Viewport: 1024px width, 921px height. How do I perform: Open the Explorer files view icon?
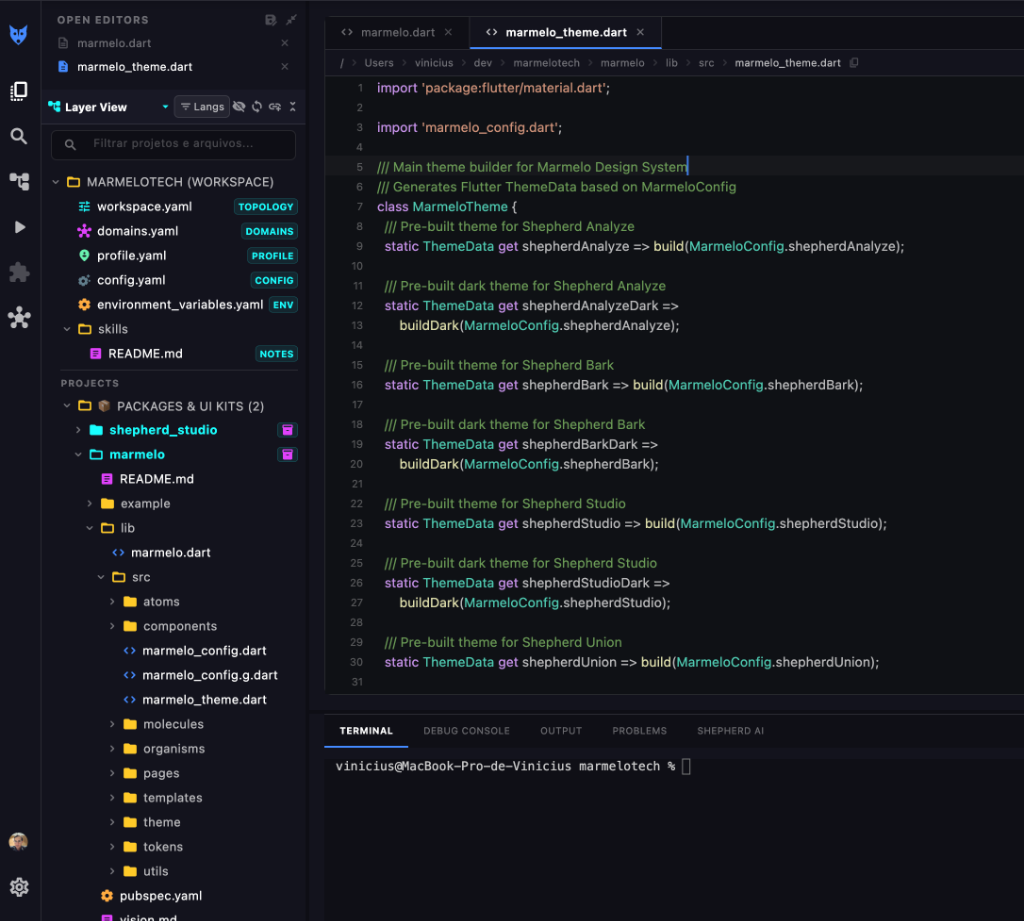point(19,91)
